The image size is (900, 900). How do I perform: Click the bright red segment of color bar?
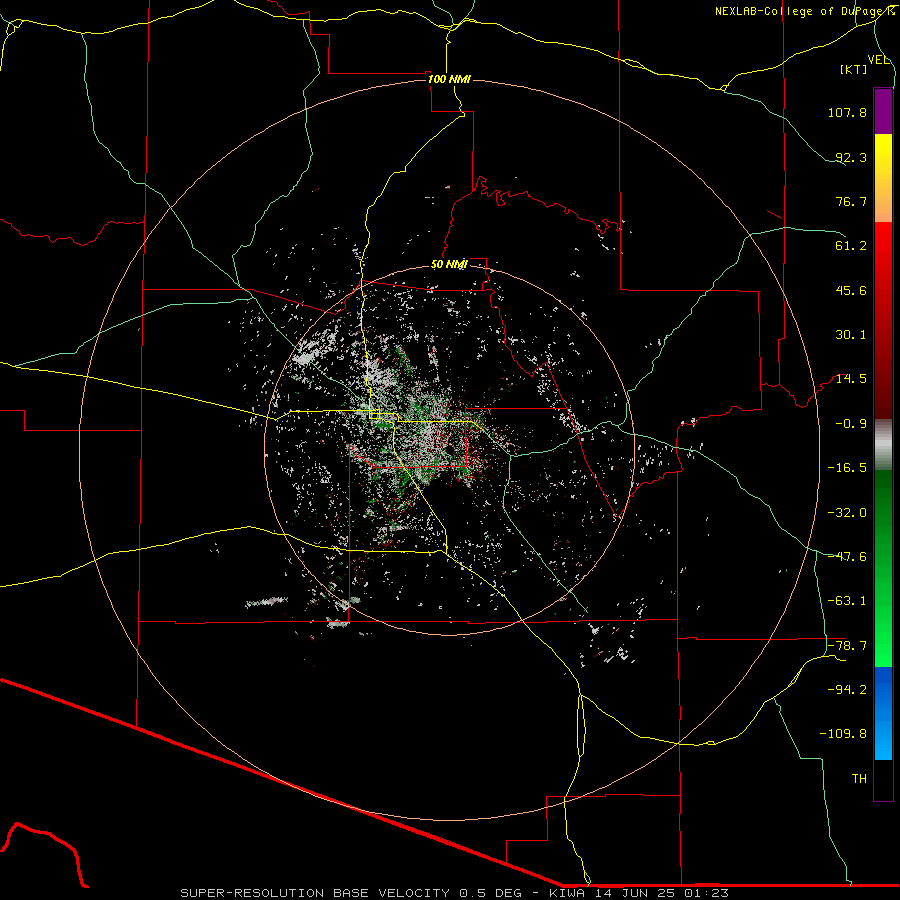point(883,266)
